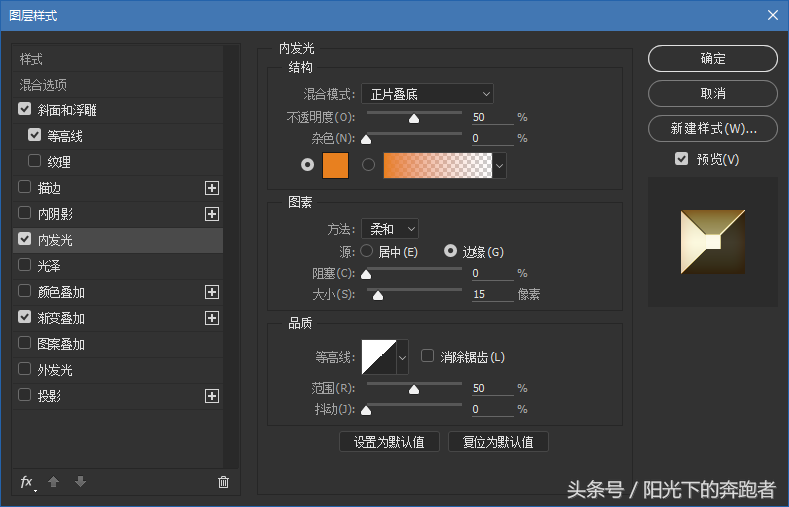Click the 确定 button
This screenshot has height=507, width=789.
click(713, 58)
